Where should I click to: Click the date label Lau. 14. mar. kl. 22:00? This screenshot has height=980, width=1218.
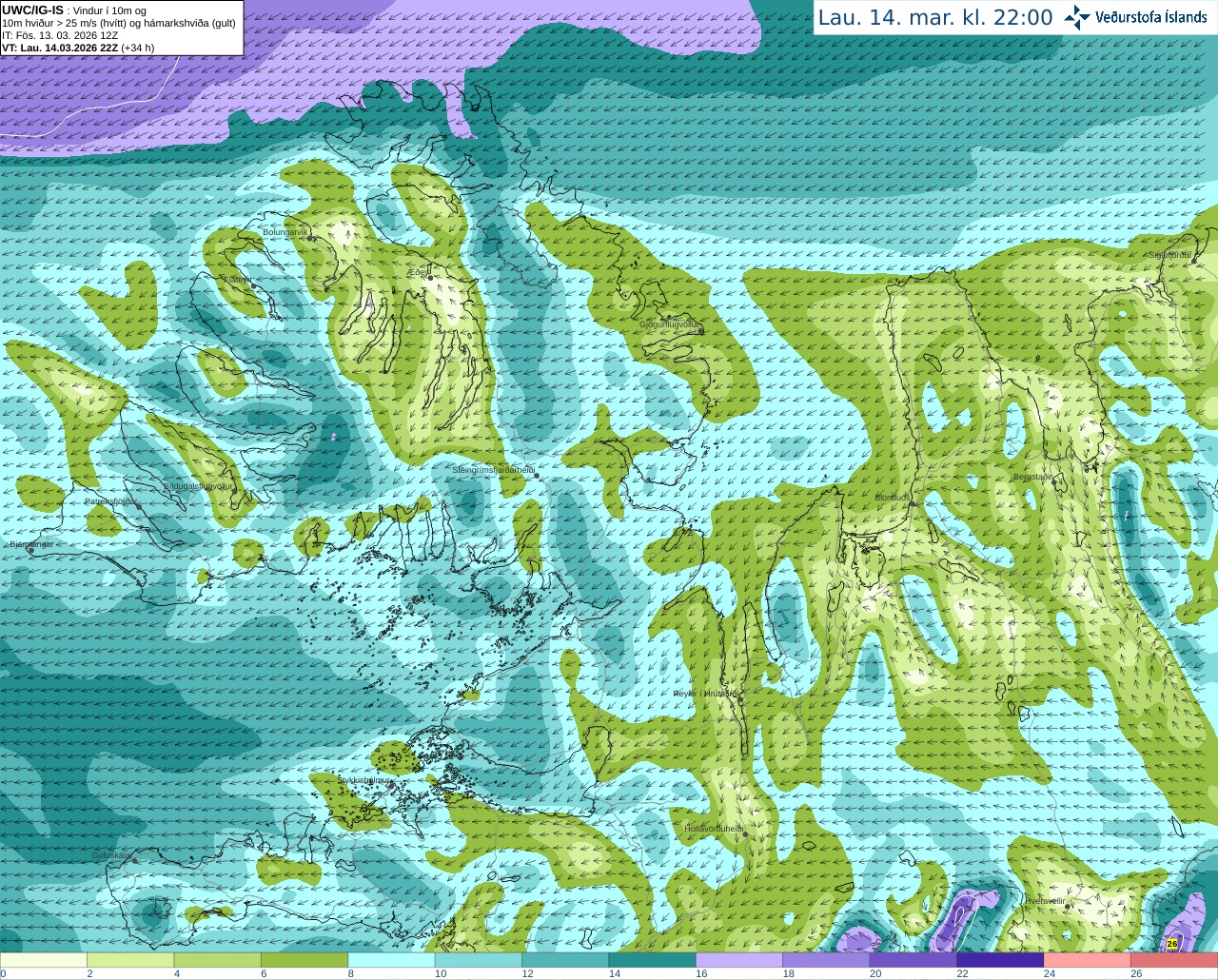[935, 17]
